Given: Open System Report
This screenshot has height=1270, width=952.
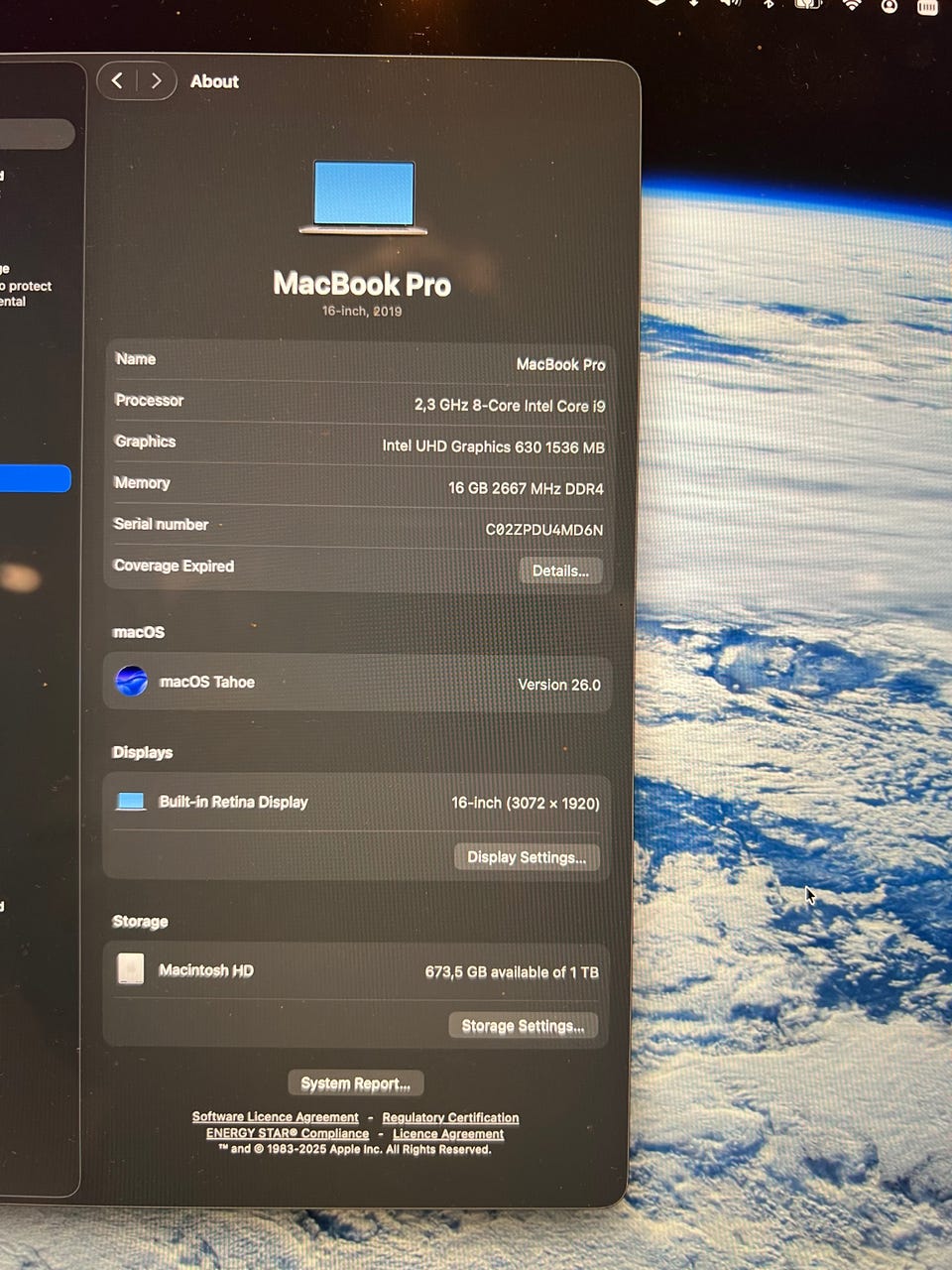Looking at the screenshot, I should coord(355,1083).
